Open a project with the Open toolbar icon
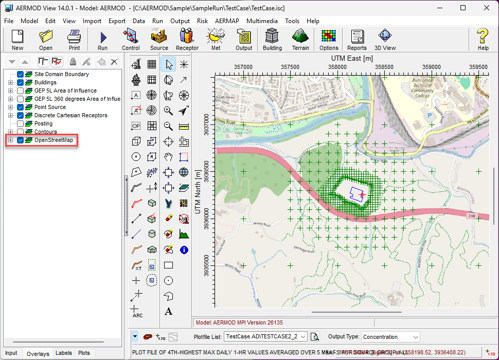499x360 pixels. [46, 39]
